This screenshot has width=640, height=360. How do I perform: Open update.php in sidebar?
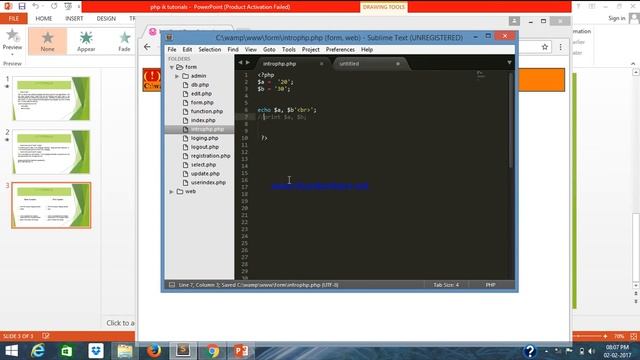coord(205,174)
